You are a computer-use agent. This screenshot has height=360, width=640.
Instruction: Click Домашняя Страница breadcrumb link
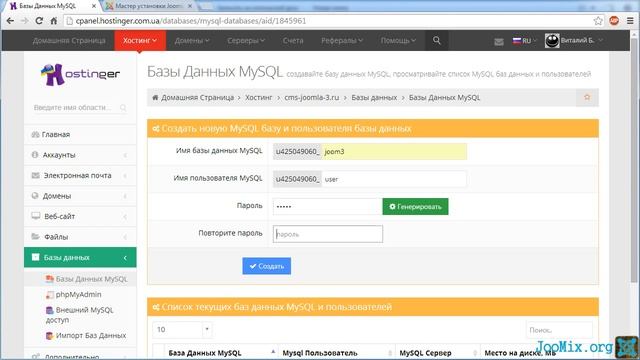point(198,98)
